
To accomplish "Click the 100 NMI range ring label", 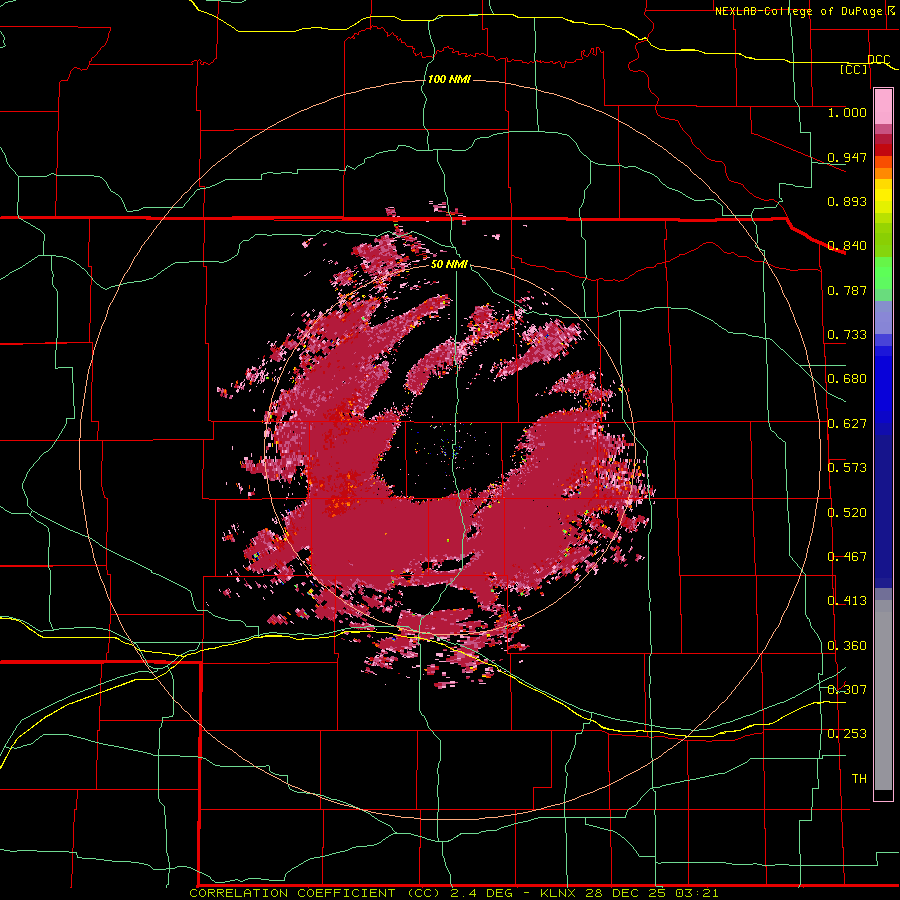I will pyautogui.click(x=449, y=79).
